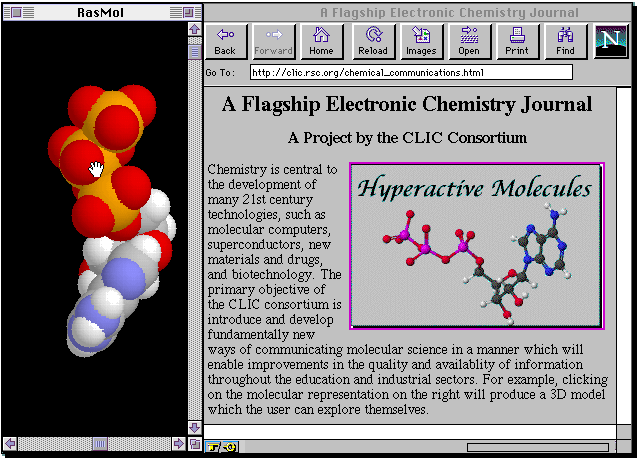Viewport: 640px width, 460px height.
Task: Click the Open toolbar button
Action: click(469, 41)
